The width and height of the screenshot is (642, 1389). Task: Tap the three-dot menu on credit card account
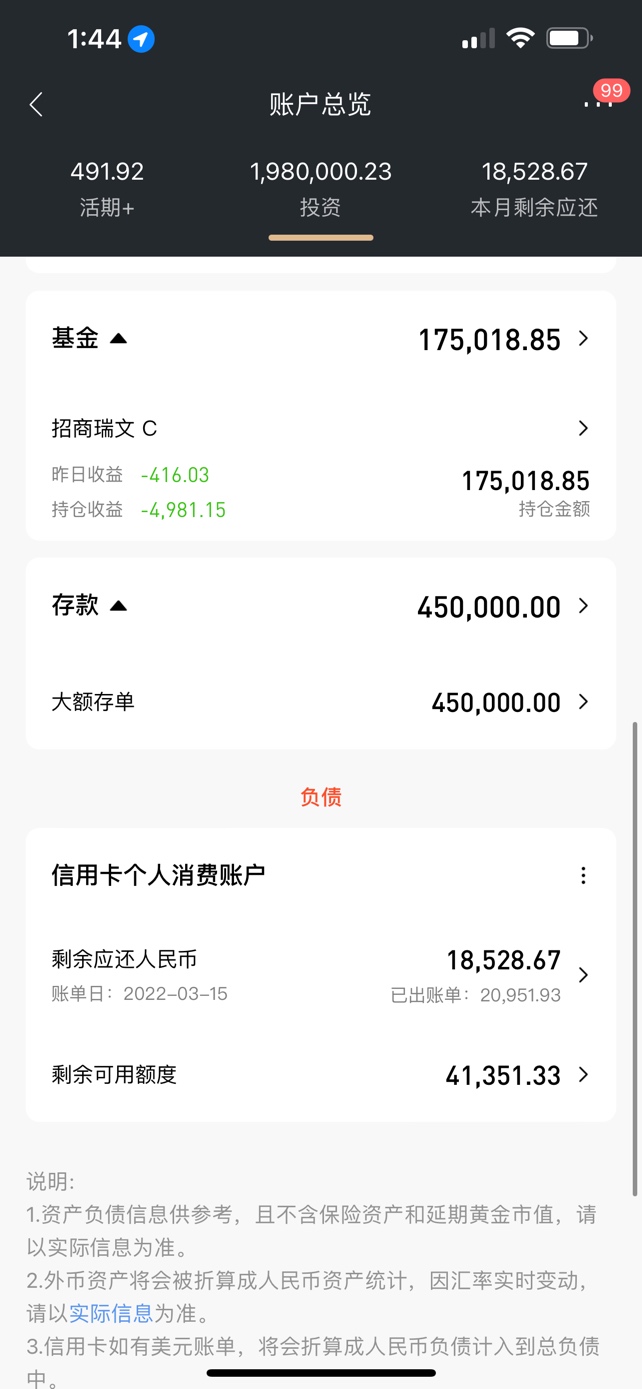point(584,876)
